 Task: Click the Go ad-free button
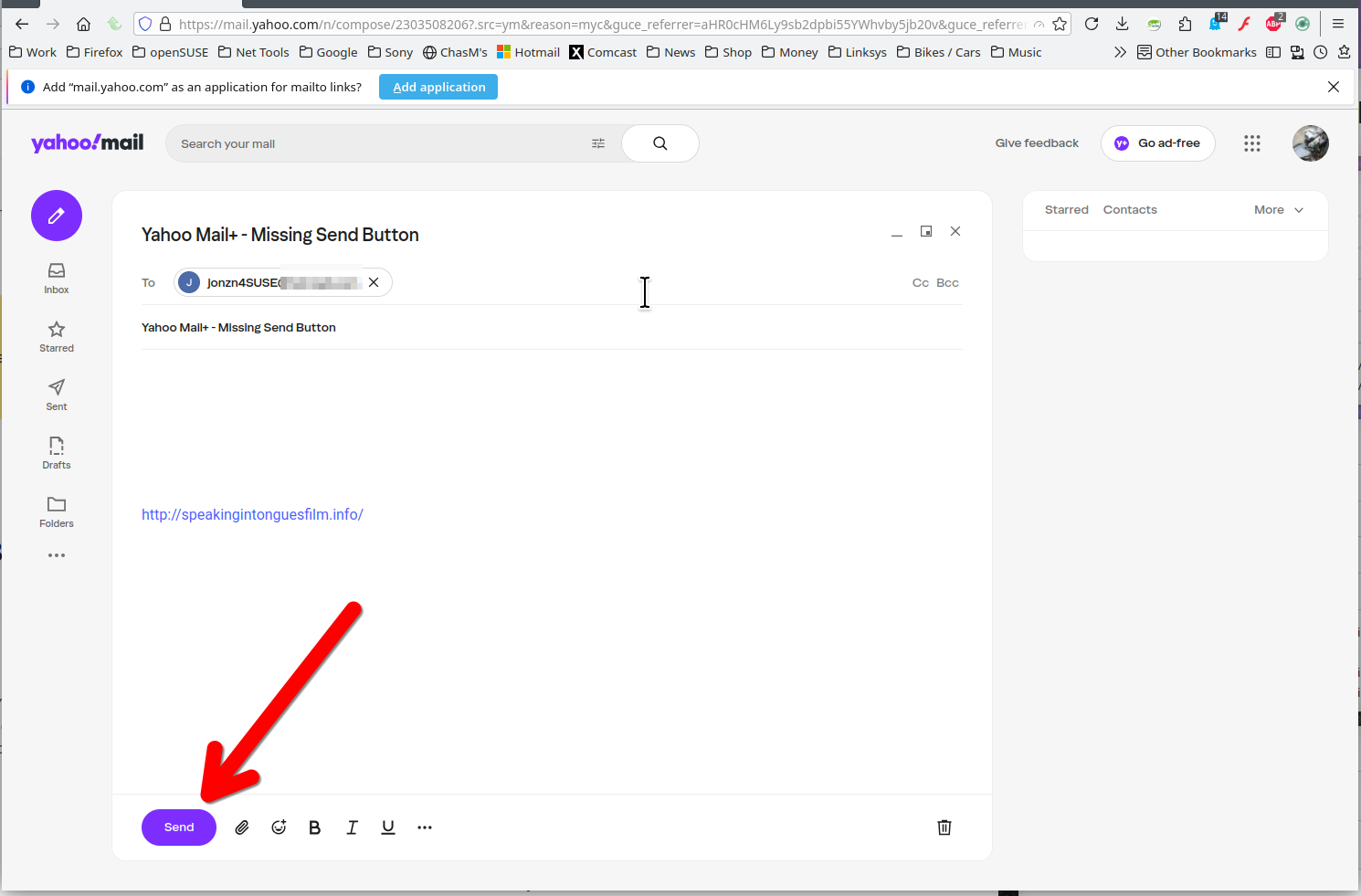pos(1157,143)
